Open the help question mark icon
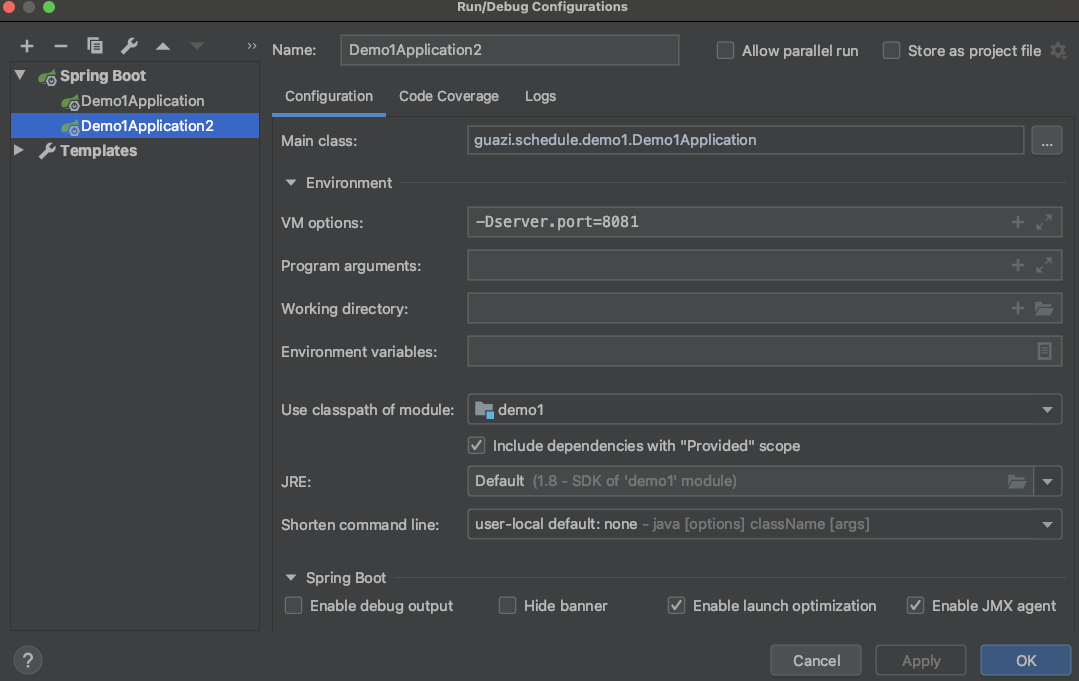 tap(27, 660)
